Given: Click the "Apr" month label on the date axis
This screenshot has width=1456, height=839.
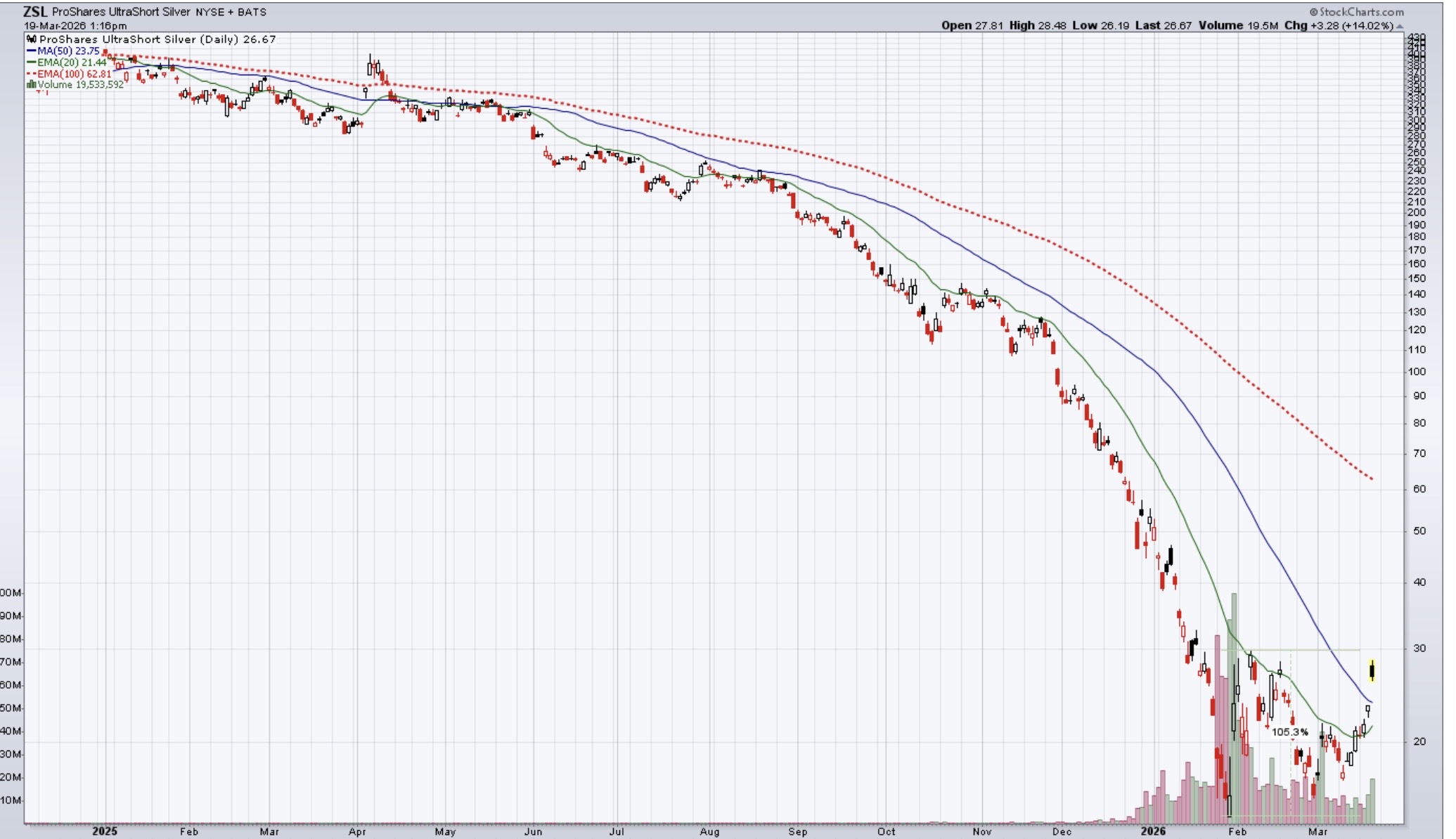Looking at the screenshot, I should [357, 831].
